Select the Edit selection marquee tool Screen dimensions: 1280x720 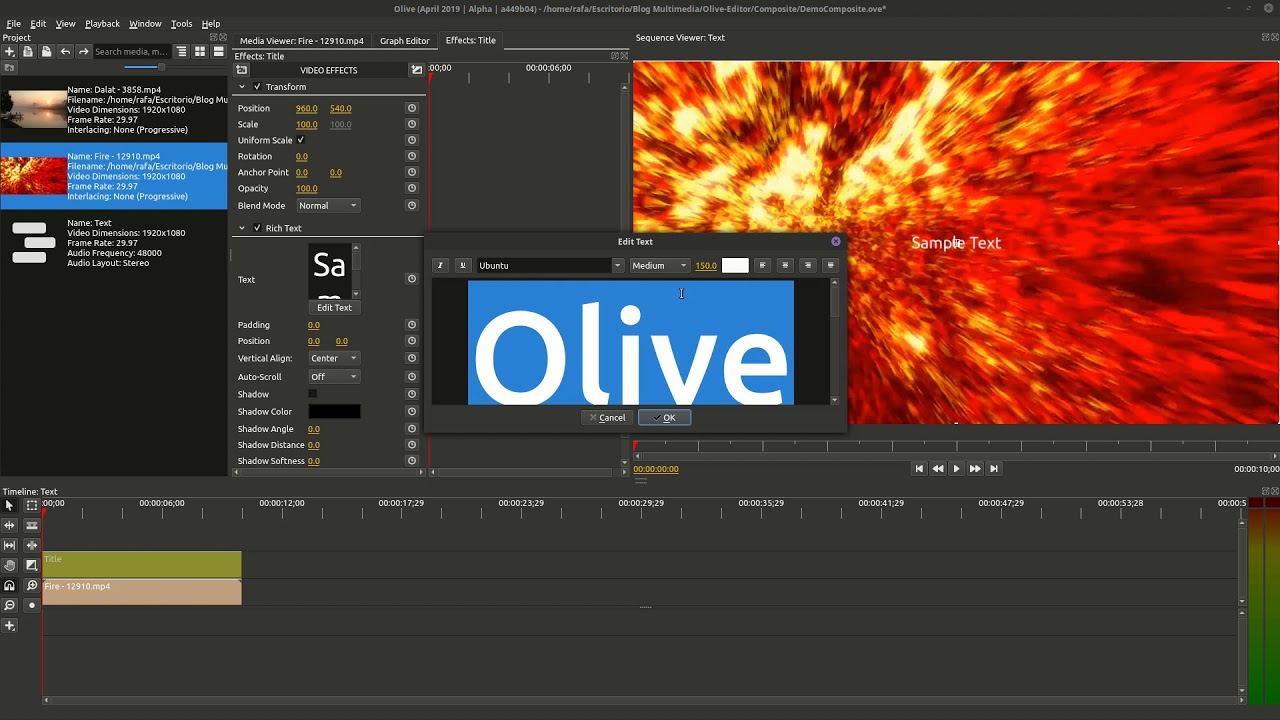click(x=31, y=506)
